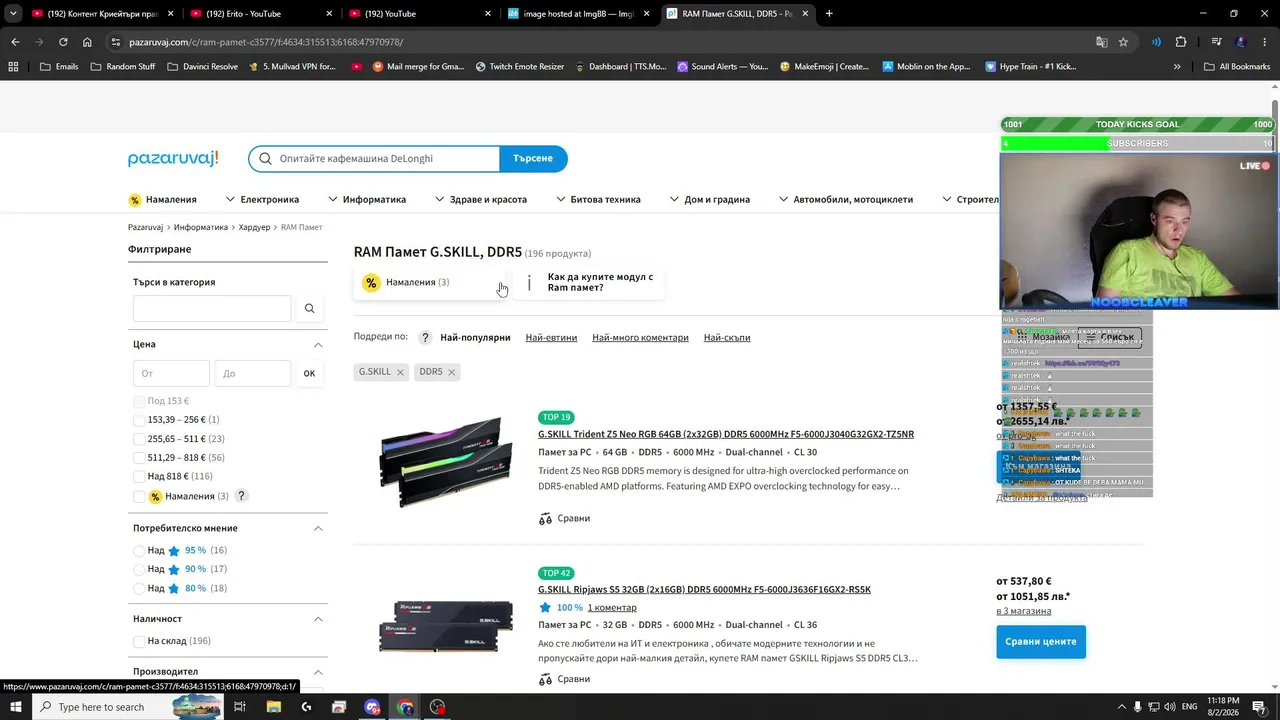Open the tab search dropdown at top left
The height and width of the screenshot is (720, 1280).
coord(13,14)
